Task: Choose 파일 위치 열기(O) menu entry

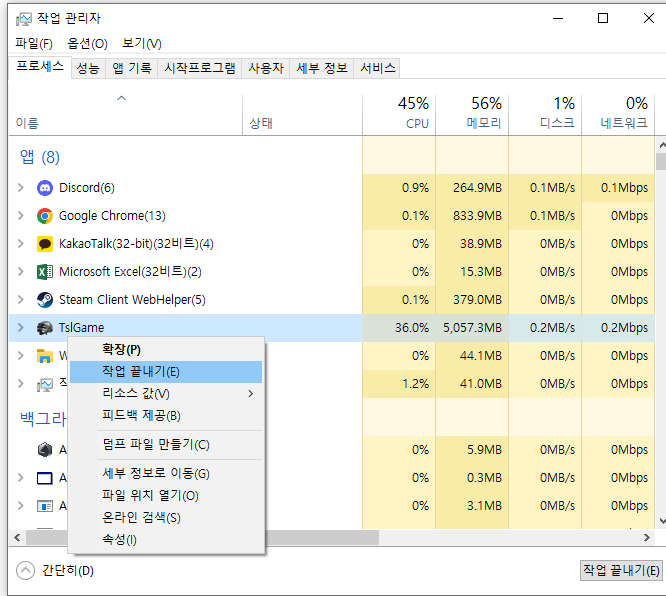Action: click(x=166, y=496)
